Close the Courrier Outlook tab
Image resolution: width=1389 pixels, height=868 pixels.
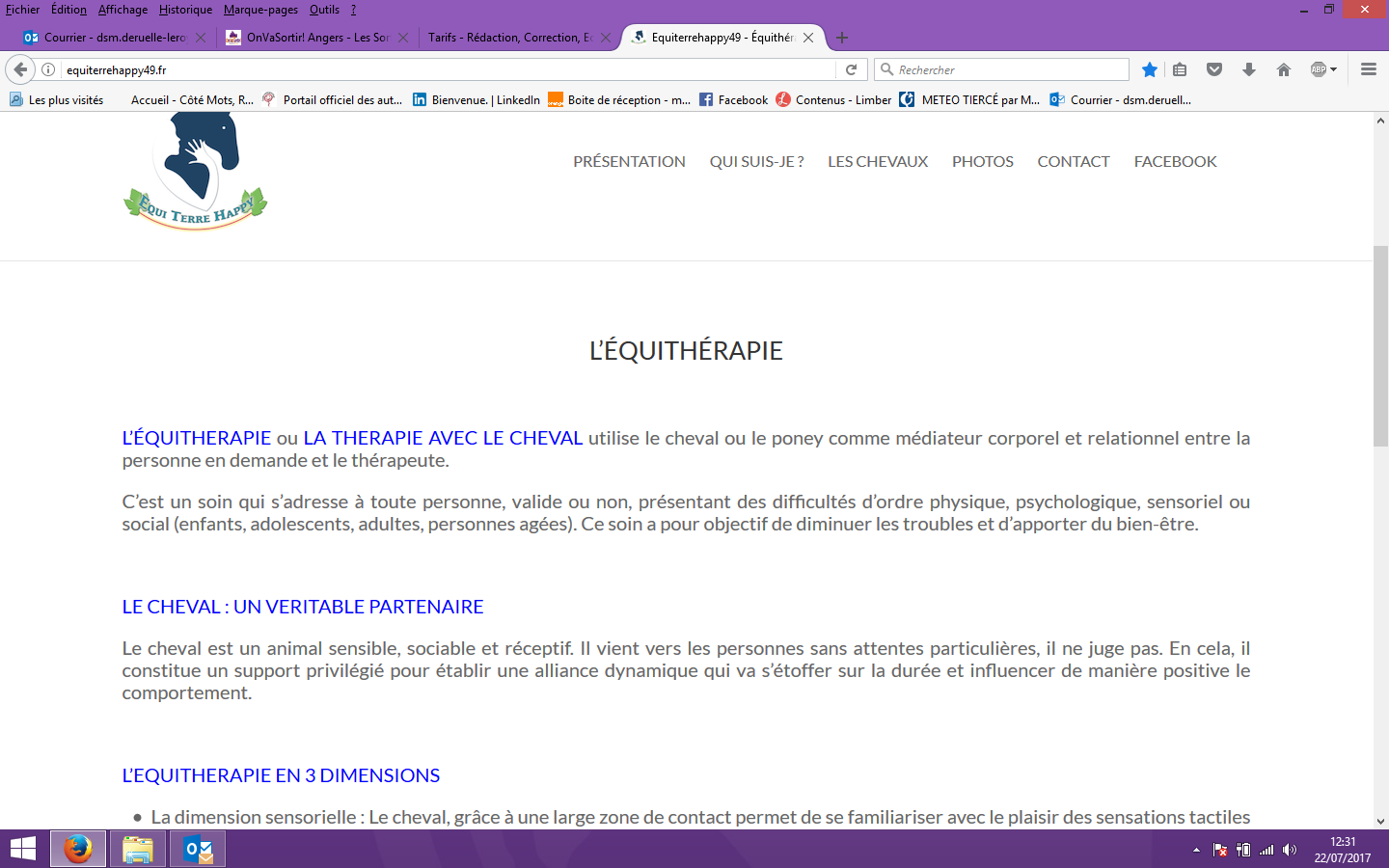pyautogui.click(x=201, y=38)
